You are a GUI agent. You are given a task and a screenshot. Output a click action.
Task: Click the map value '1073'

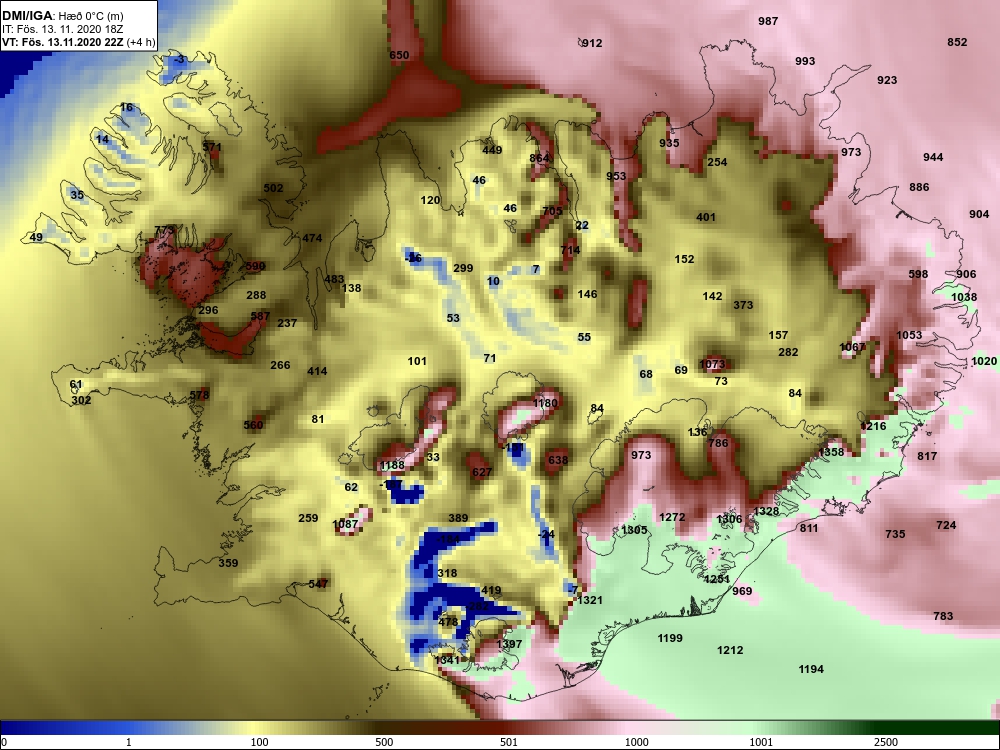tap(712, 365)
